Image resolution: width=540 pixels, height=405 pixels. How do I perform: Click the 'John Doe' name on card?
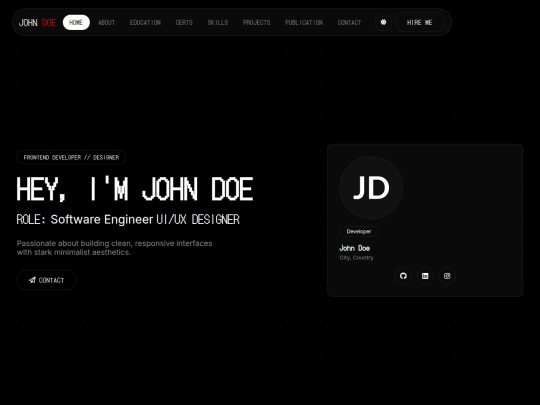click(x=355, y=248)
